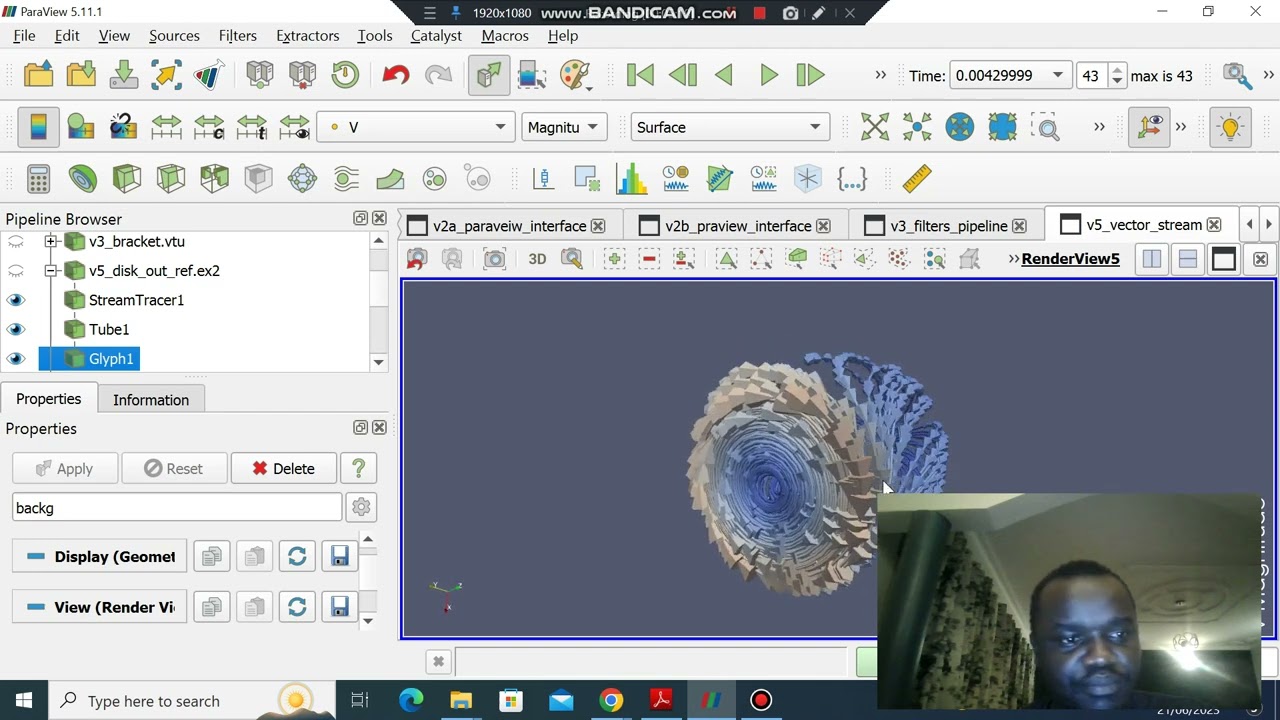This screenshot has width=1280, height=720.
Task: Open the Magnitude component dropdown
Action: tap(563, 127)
